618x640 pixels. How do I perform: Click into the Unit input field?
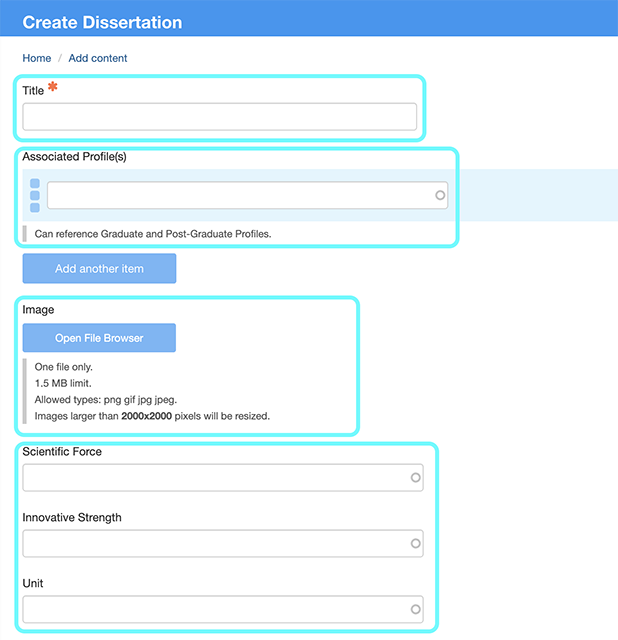[215, 610]
